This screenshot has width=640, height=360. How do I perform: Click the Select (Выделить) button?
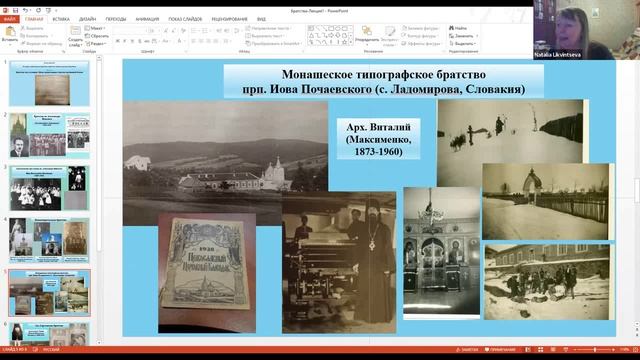(x=463, y=43)
